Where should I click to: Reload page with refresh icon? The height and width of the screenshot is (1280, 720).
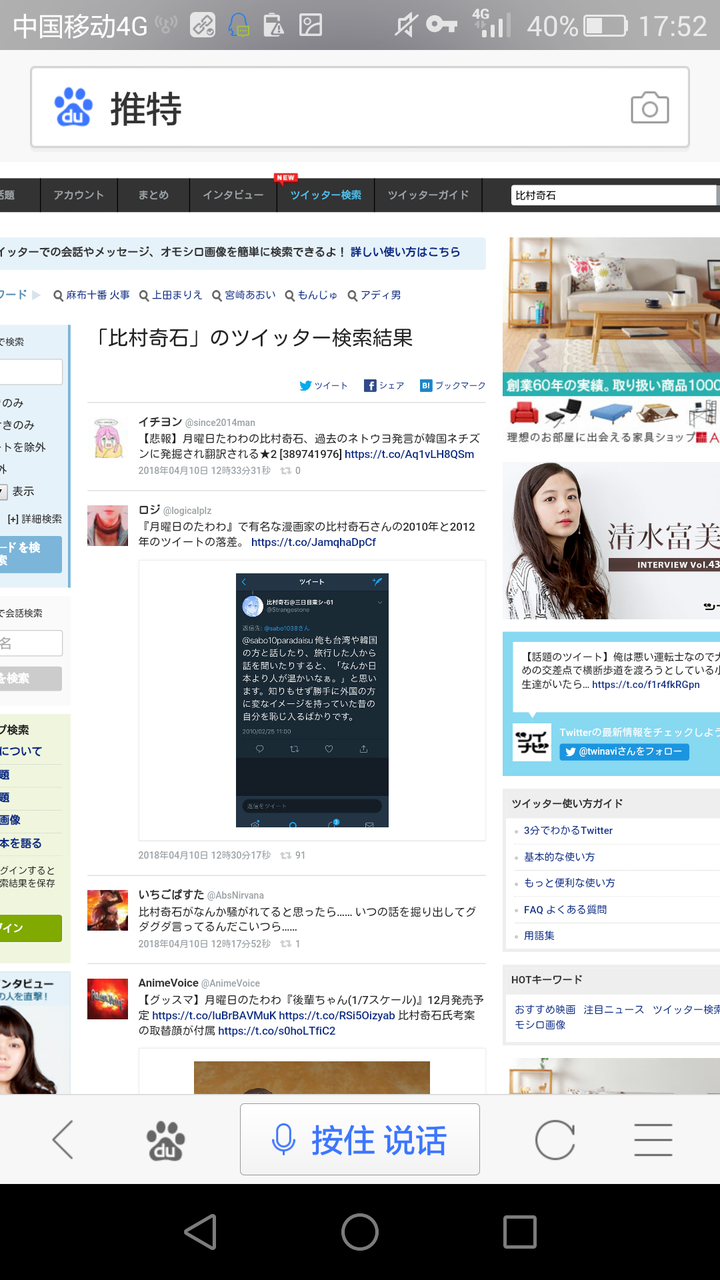555,1140
